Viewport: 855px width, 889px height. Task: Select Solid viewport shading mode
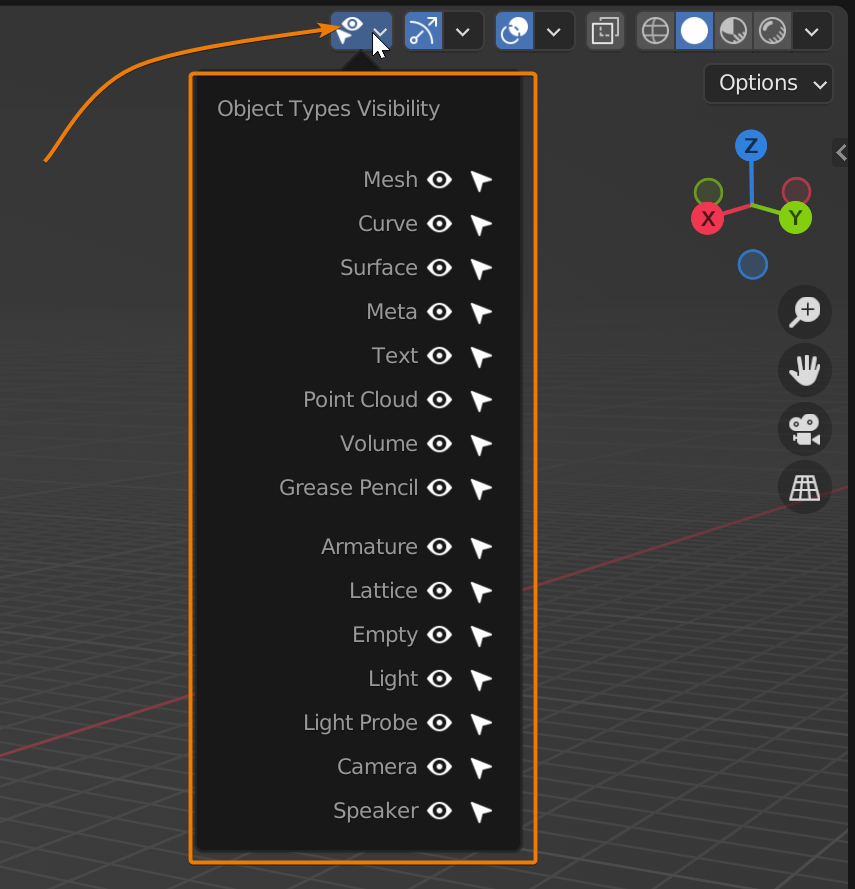tap(694, 32)
